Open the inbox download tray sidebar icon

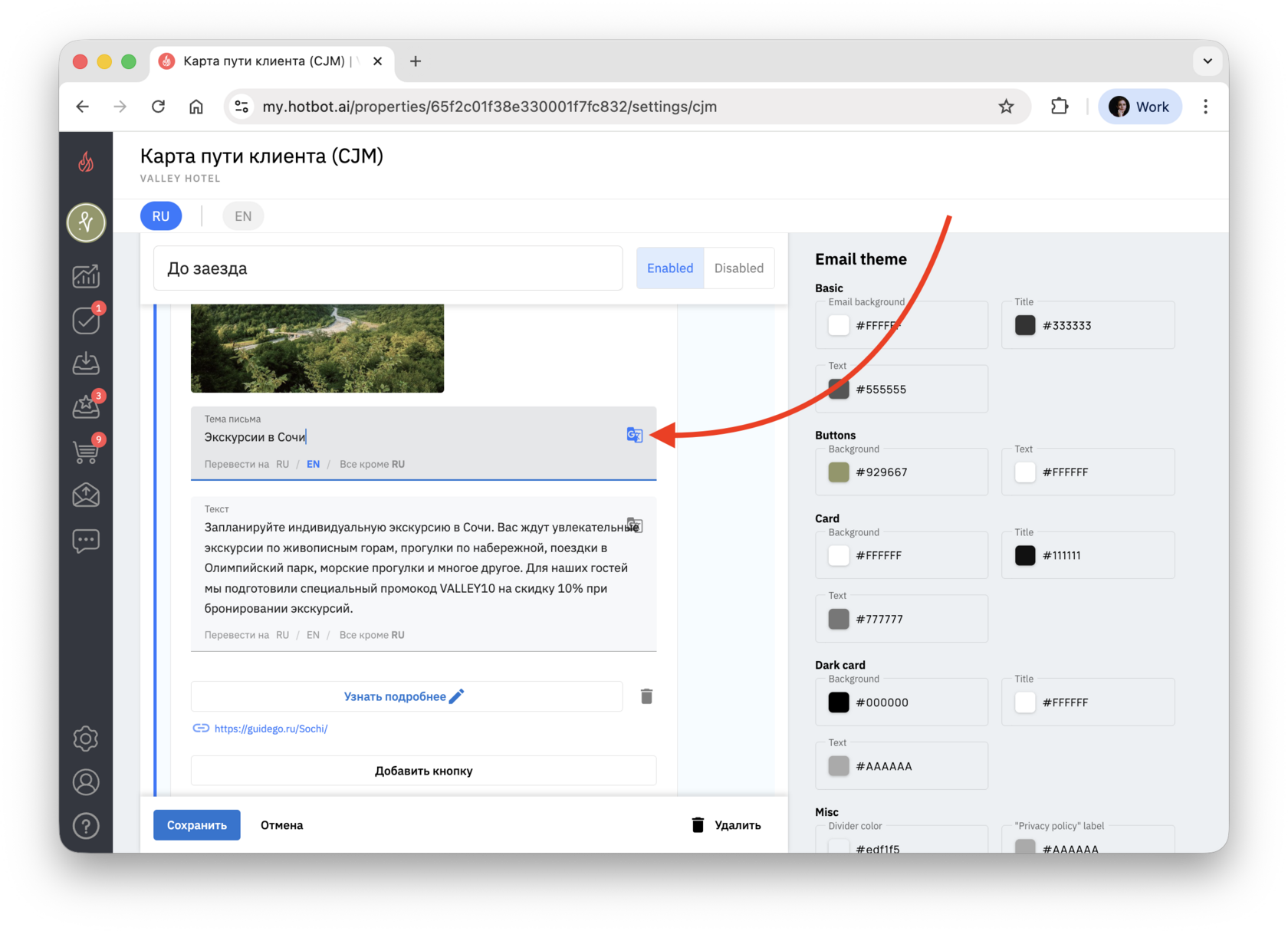[86, 363]
